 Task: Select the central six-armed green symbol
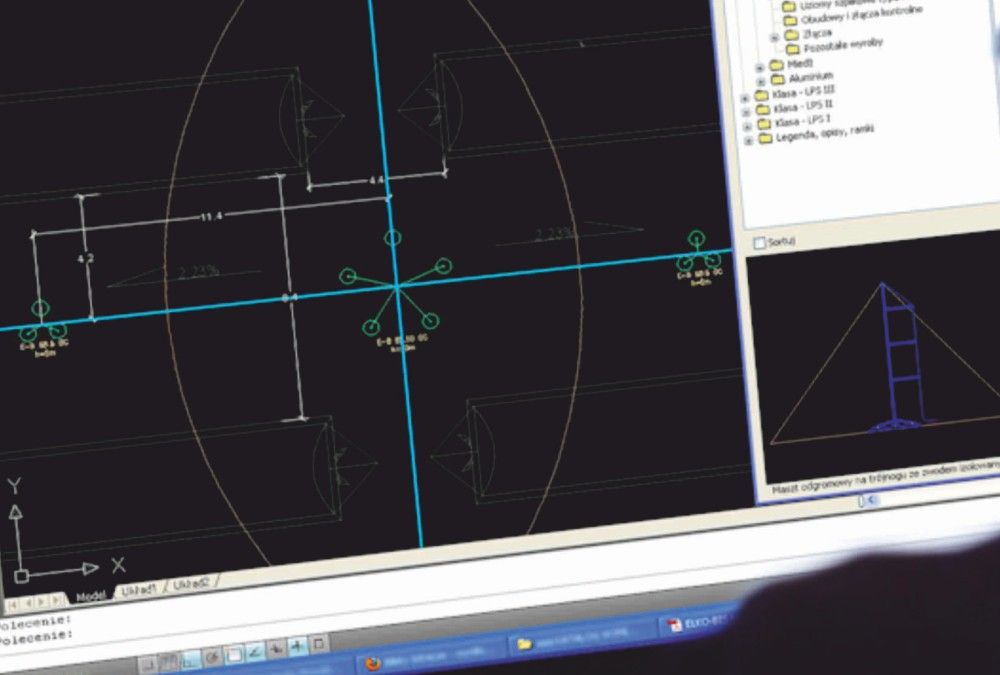[396, 285]
